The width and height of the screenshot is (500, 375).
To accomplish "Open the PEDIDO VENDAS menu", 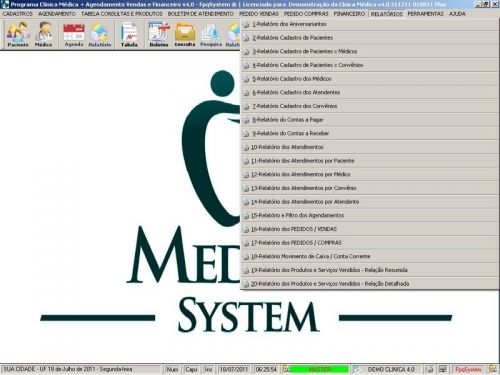I will (259, 14).
